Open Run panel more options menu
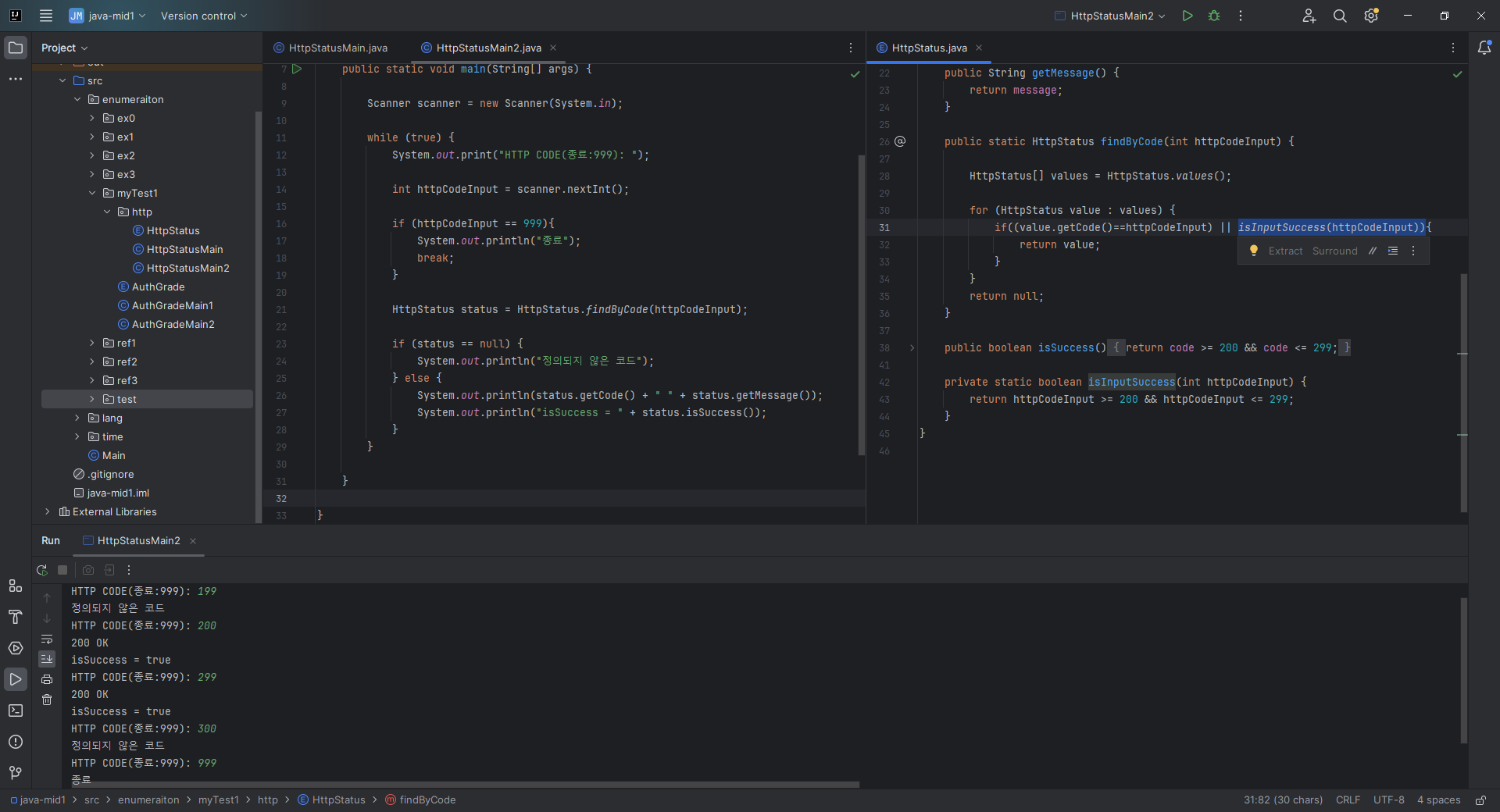 (x=129, y=570)
